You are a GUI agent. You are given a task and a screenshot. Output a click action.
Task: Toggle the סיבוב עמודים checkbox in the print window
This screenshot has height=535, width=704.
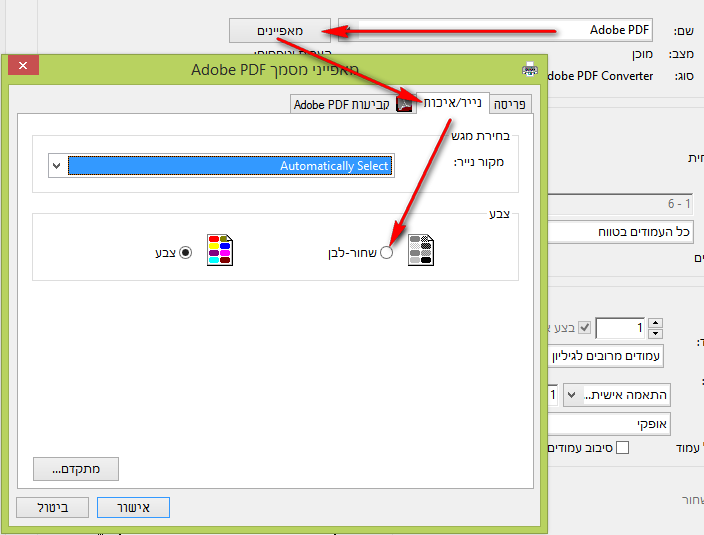tap(622, 447)
